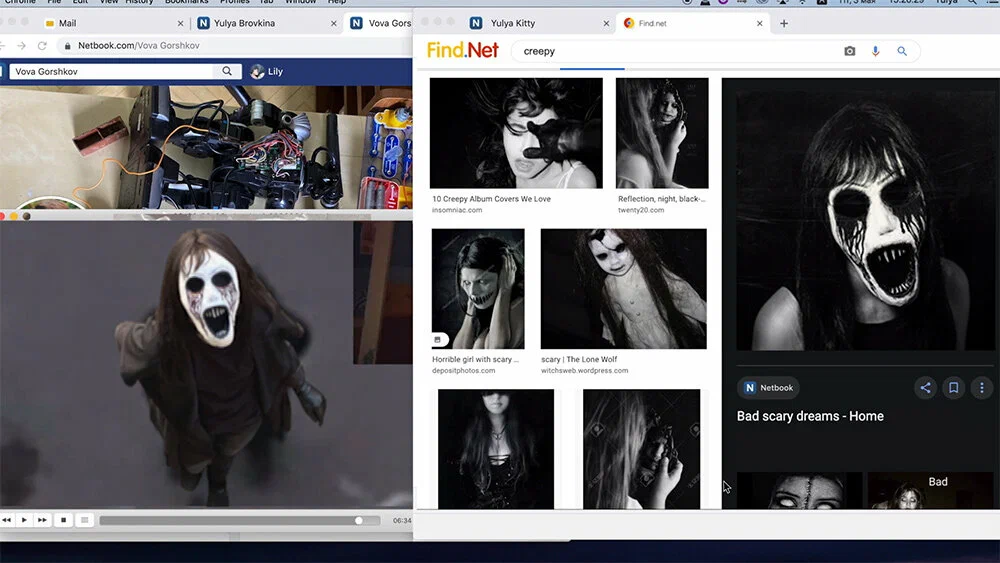Click the depositphotos.com source link

464,370
